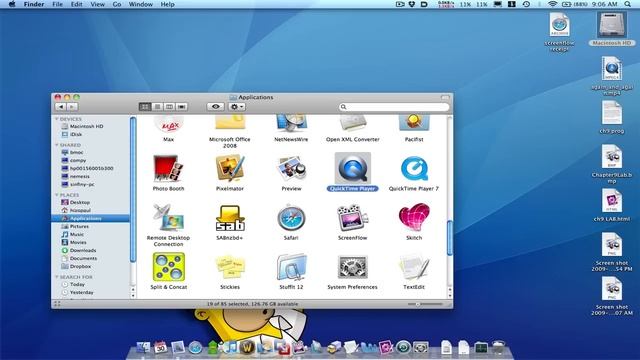
Task: Open the Go menu
Action: point(117,4)
